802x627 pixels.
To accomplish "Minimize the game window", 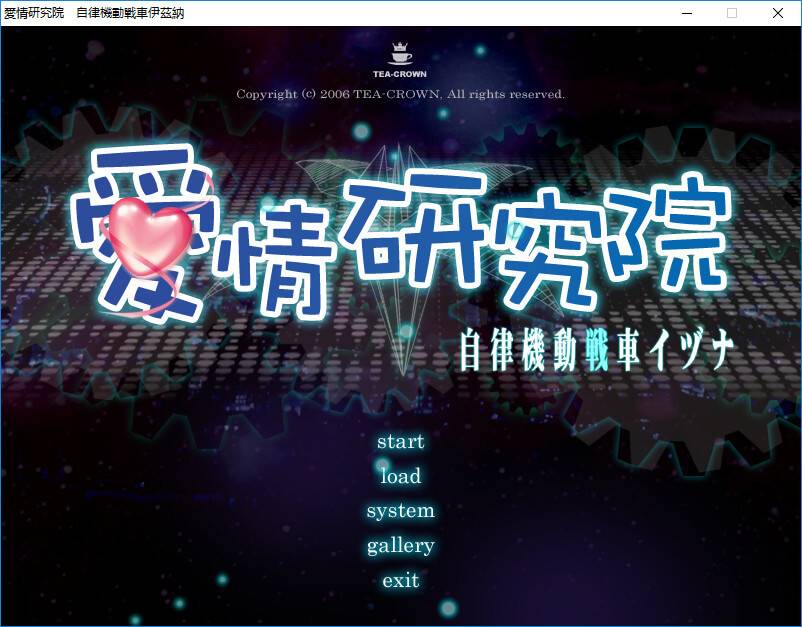I will (686, 13).
